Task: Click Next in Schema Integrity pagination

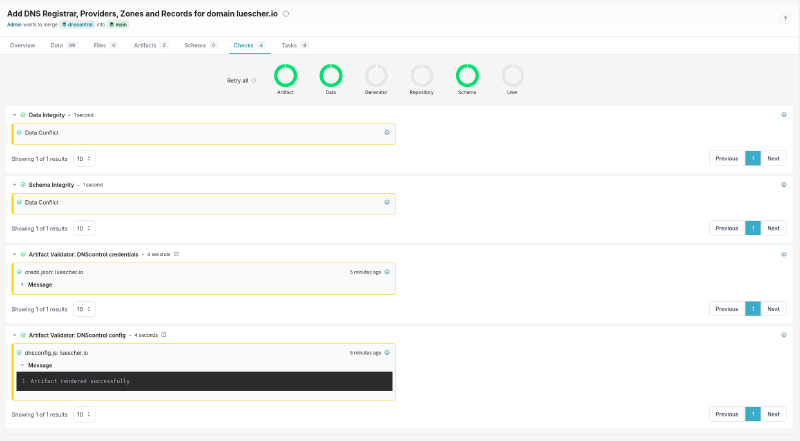Action: pos(773,229)
